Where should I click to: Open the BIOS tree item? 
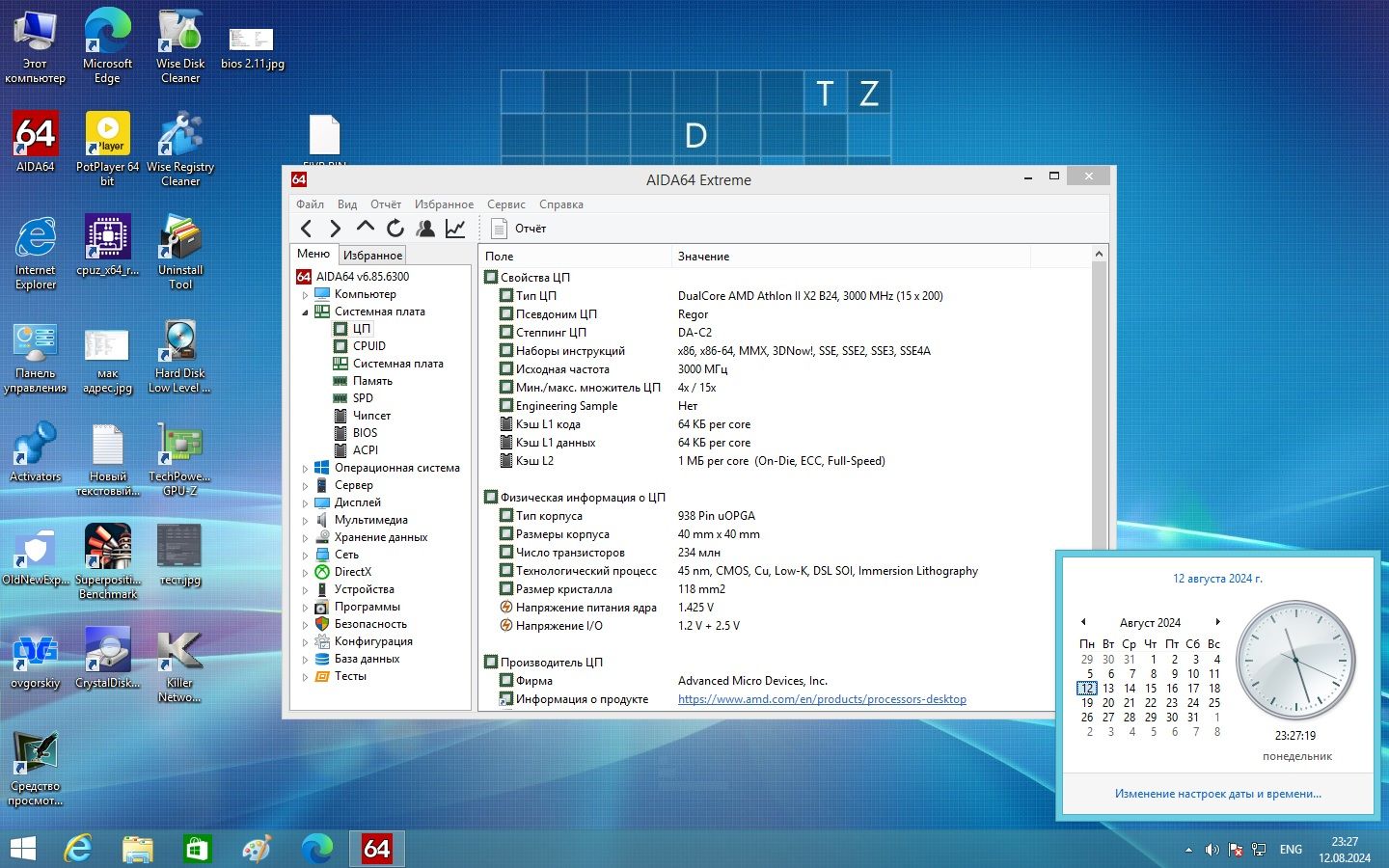pyautogui.click(x=365, y=433)
